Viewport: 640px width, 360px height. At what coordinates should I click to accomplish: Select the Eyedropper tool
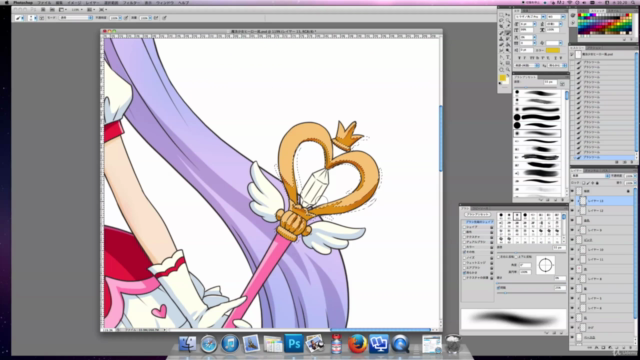tap(508, 26)
